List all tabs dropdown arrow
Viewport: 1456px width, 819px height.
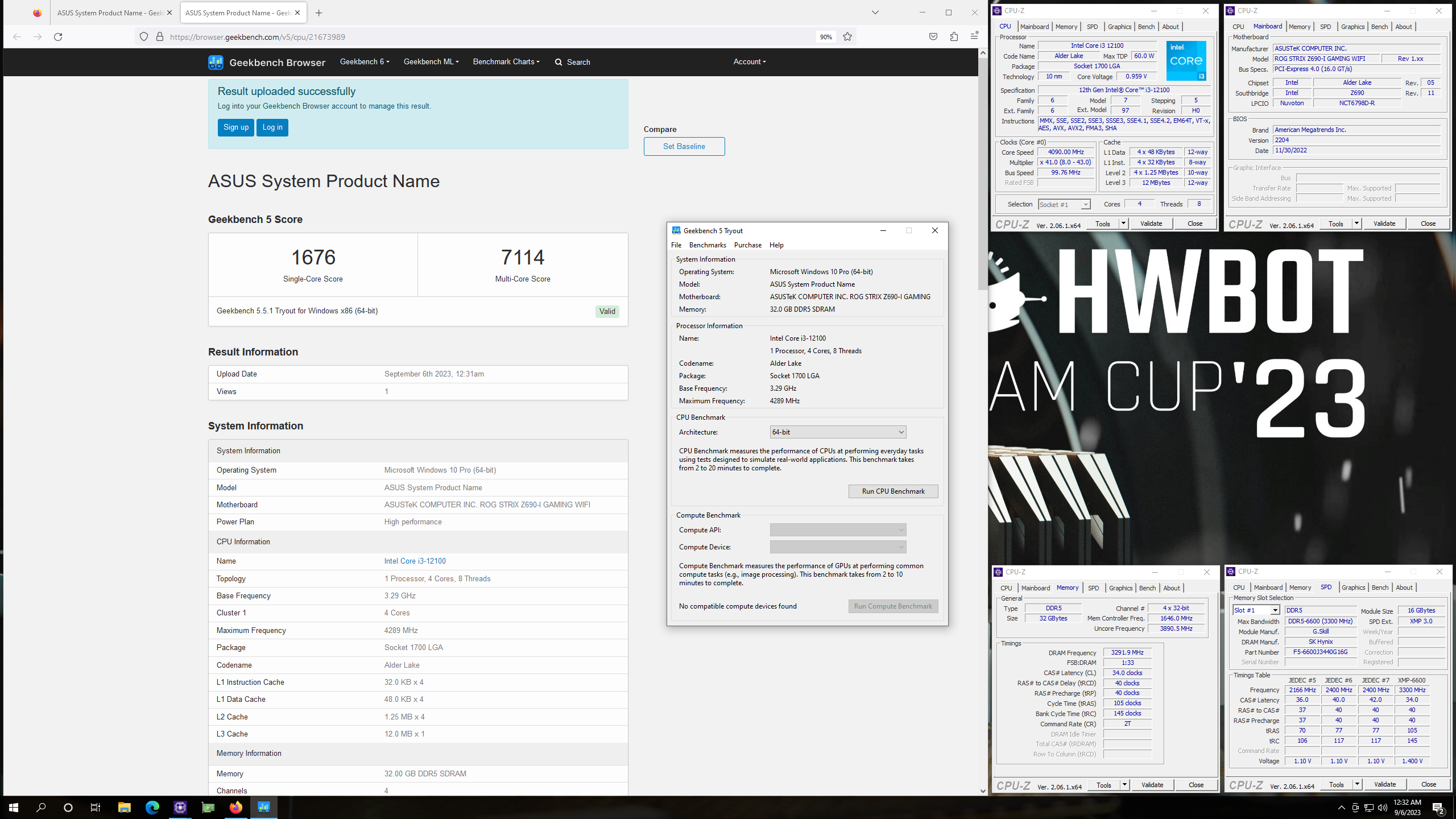pos(875,13)
